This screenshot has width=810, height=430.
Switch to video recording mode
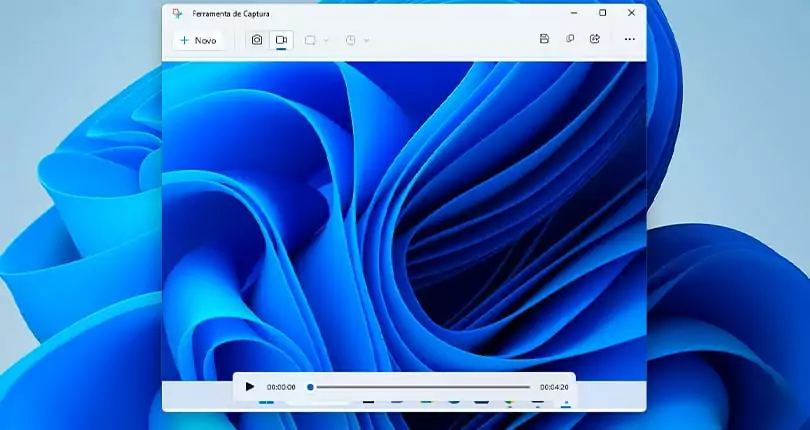pos(281,40)
